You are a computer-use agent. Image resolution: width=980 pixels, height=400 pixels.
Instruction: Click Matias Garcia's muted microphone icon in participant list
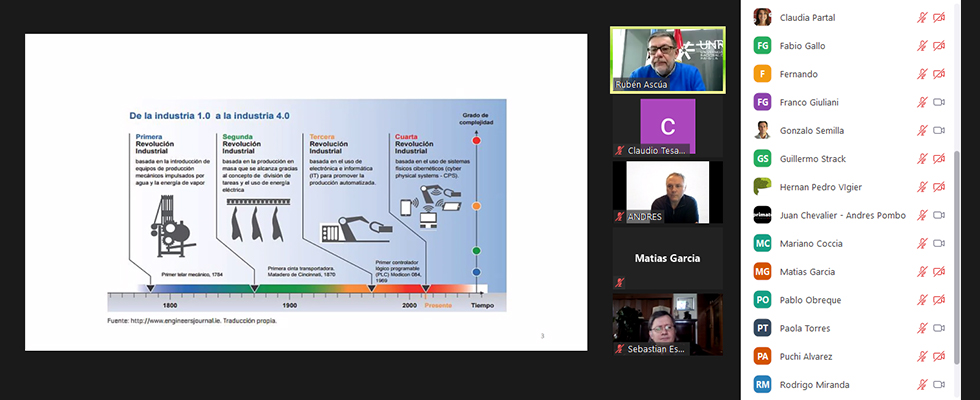[x=922, y=271]
